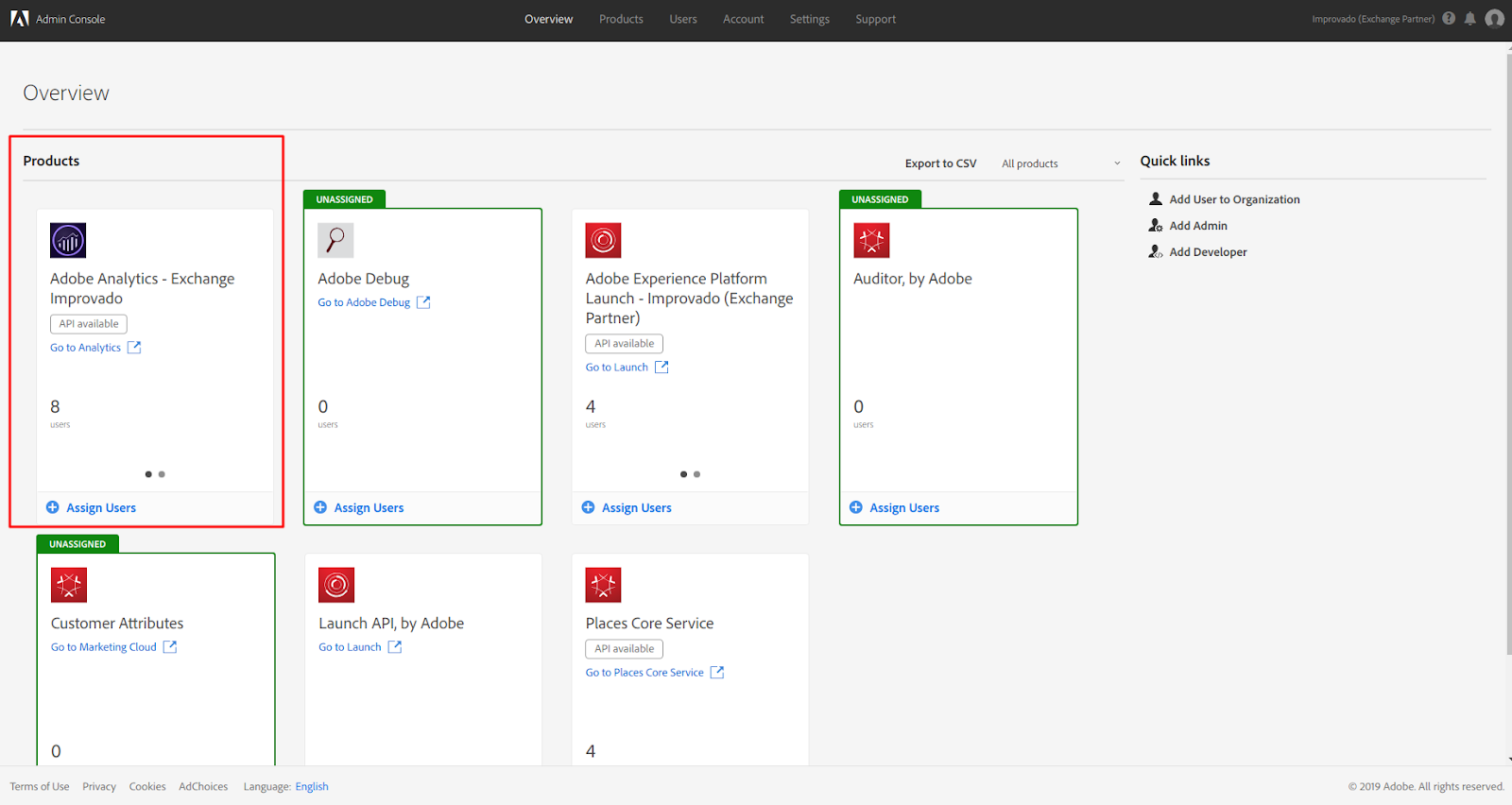This screenshot has width=1512, height=805.
Task: Click Go to Marketing Cloud link
Action: coord(104,647)
